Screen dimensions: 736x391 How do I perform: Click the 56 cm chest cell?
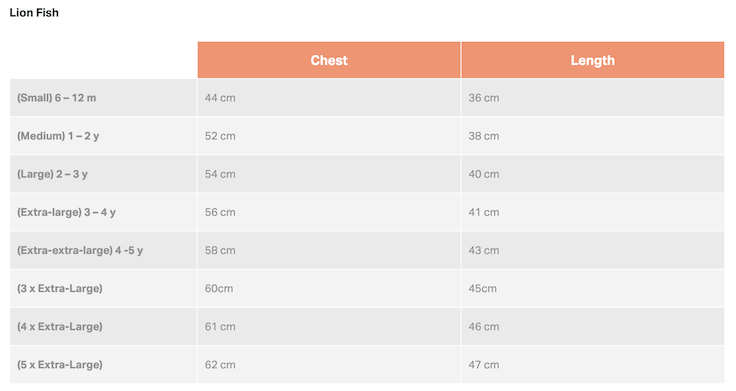pos(329,212)
